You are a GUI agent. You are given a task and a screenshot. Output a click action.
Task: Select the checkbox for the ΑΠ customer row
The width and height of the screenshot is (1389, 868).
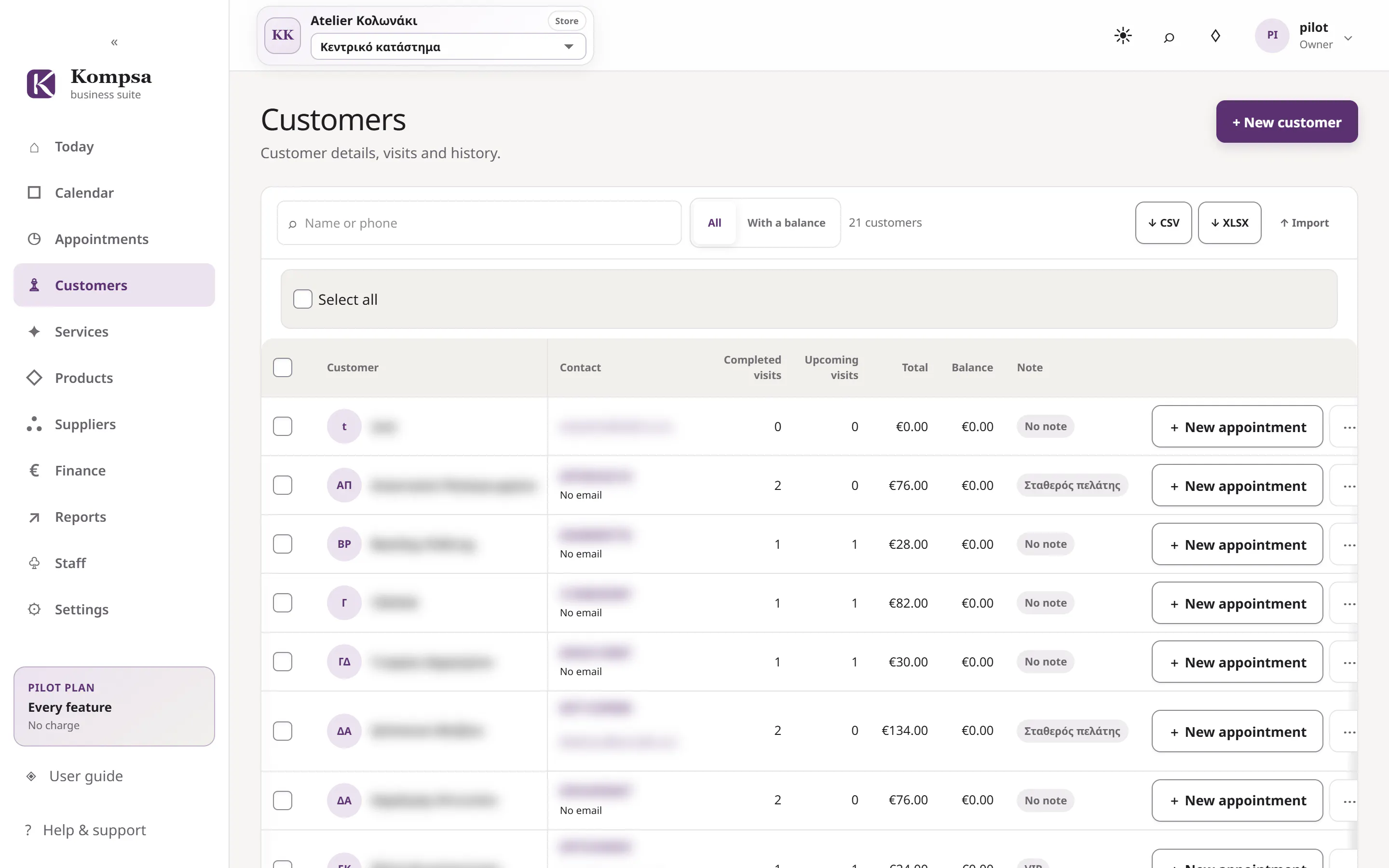click(x=283, y=485)
